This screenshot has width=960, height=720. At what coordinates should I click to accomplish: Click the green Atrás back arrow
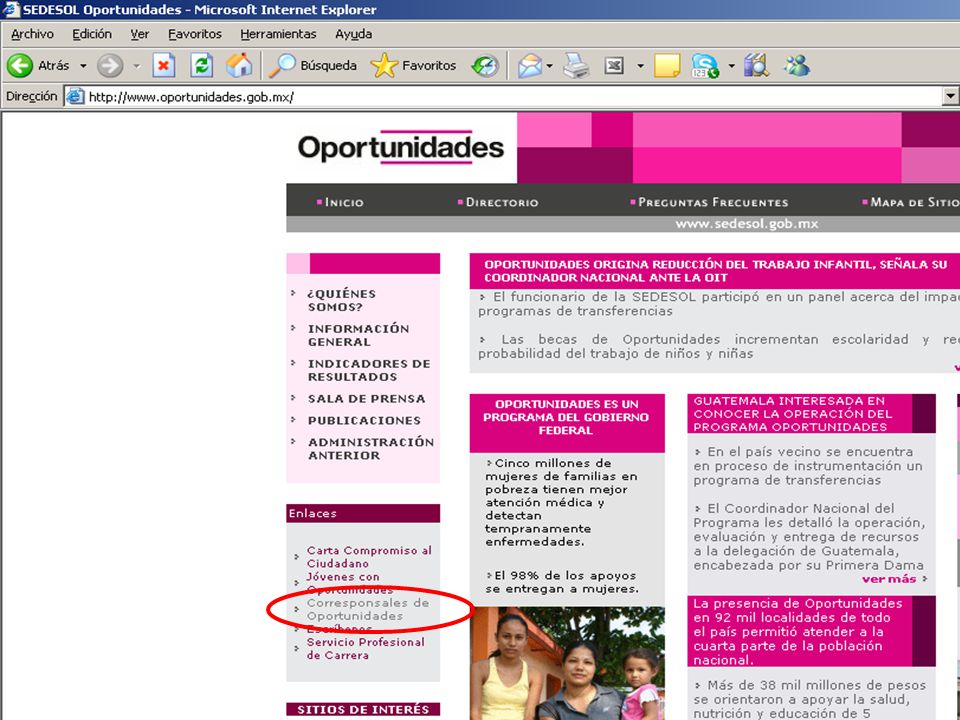tap(20, 66)
